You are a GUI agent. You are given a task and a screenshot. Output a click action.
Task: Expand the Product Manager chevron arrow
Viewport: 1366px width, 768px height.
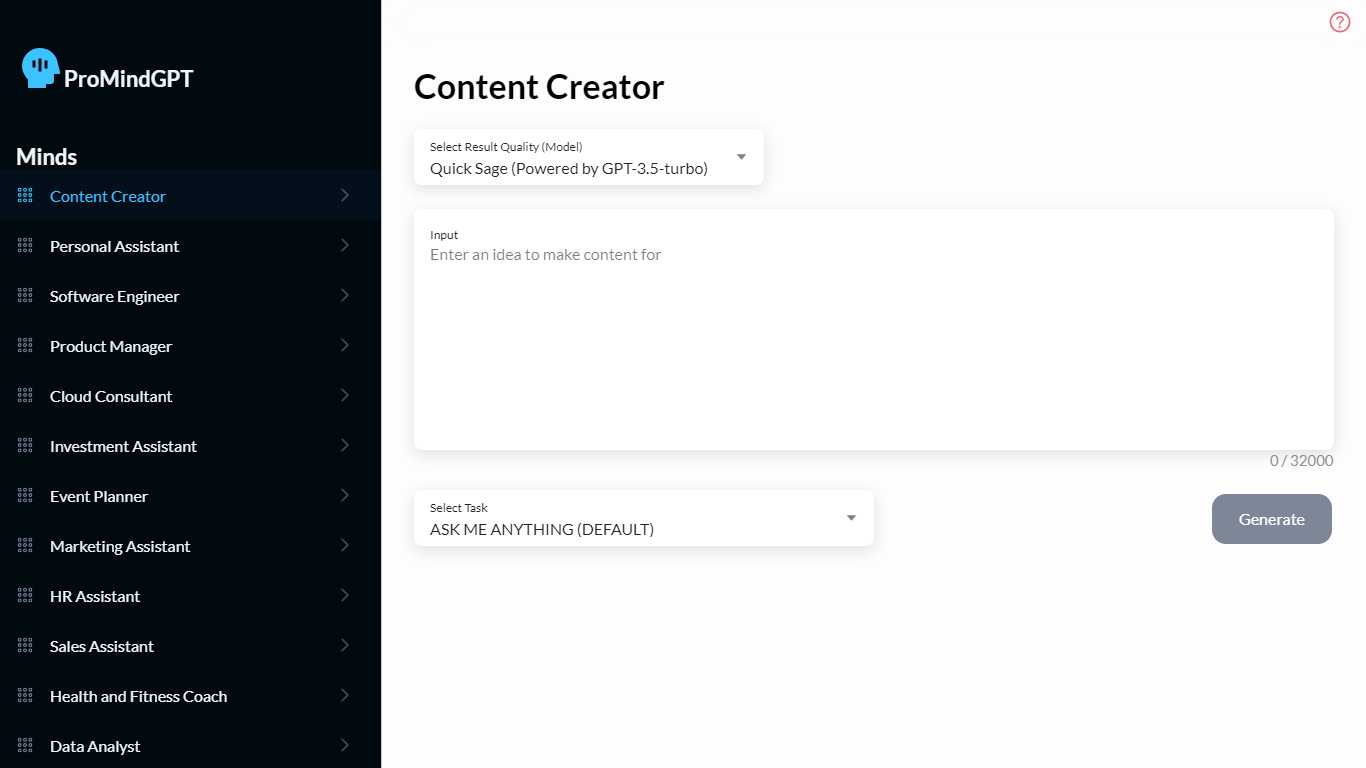tap(345, 346)
